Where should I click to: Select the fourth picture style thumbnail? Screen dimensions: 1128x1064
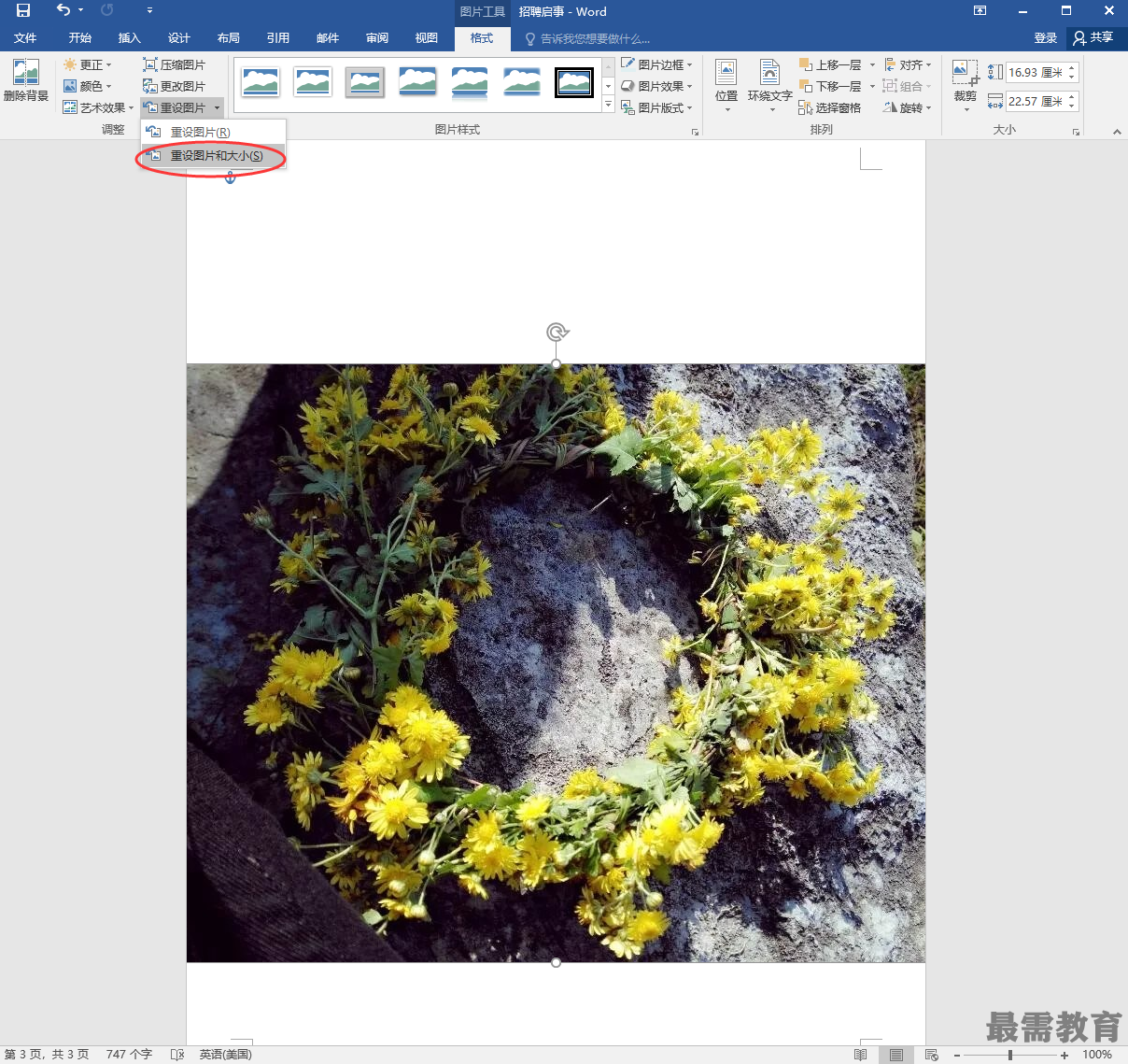(x=417, y=82)
